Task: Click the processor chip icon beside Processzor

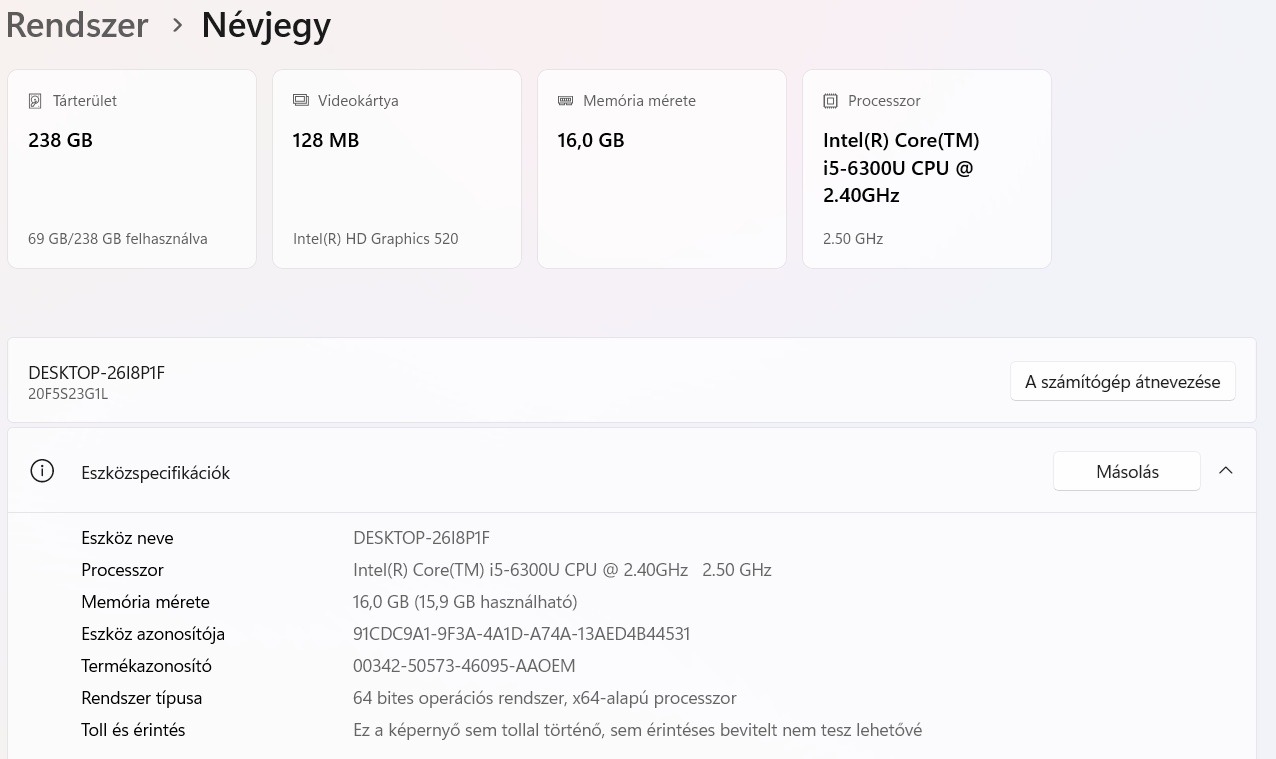Action: 830,101
